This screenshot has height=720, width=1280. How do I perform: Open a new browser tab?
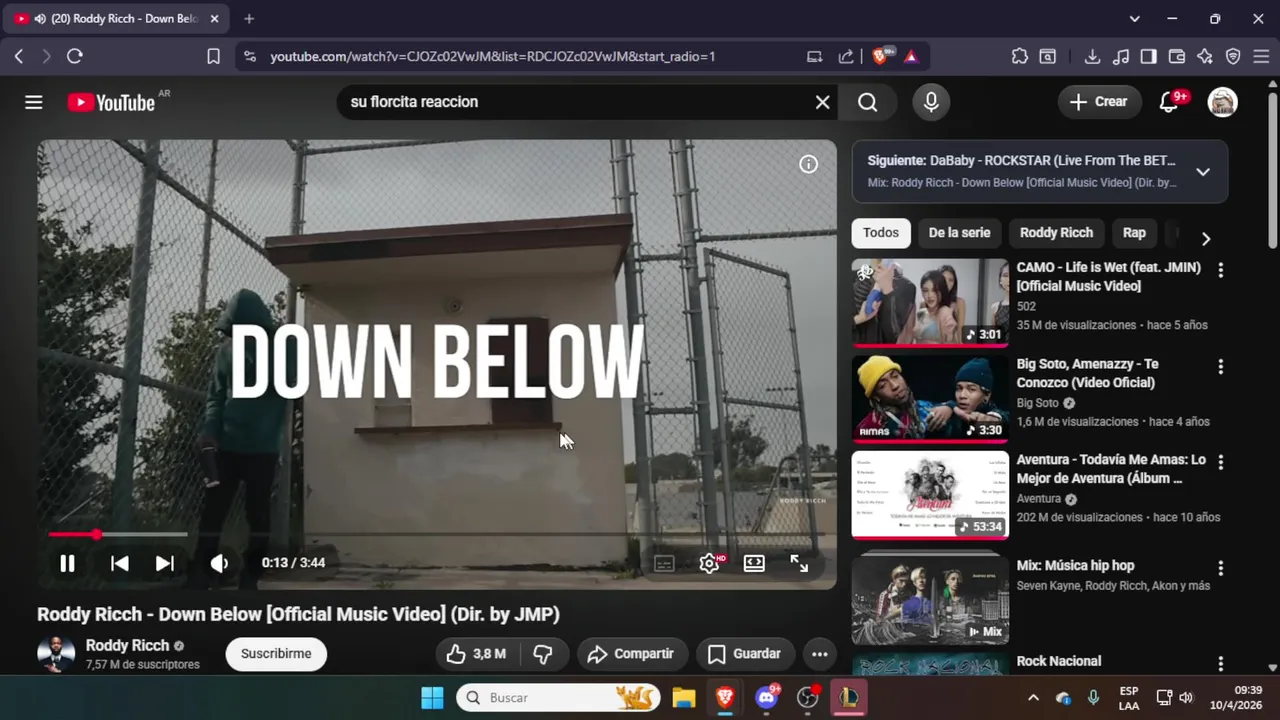click(249, 19)
